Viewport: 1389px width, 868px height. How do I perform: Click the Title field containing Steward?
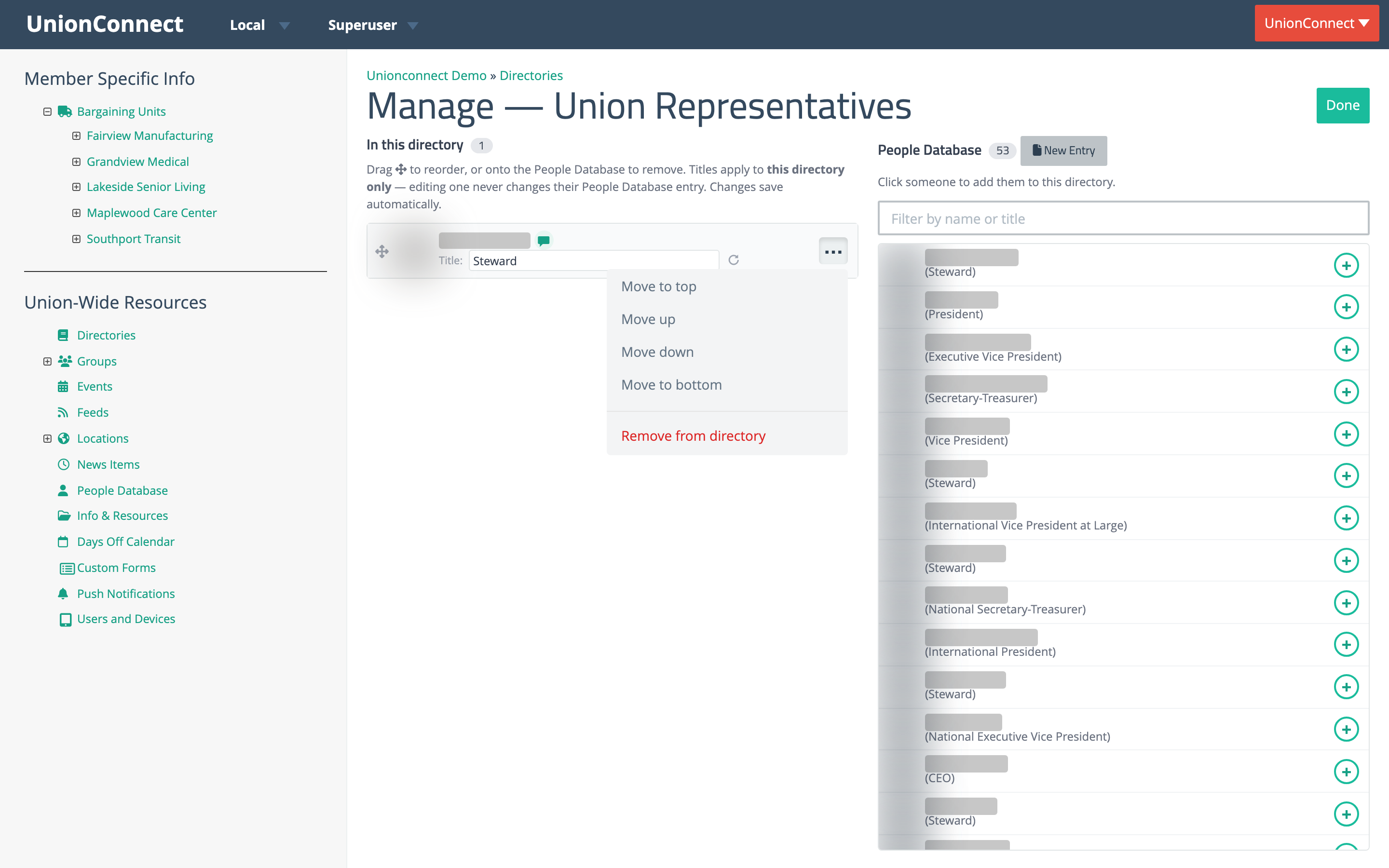tap(594, 260)
